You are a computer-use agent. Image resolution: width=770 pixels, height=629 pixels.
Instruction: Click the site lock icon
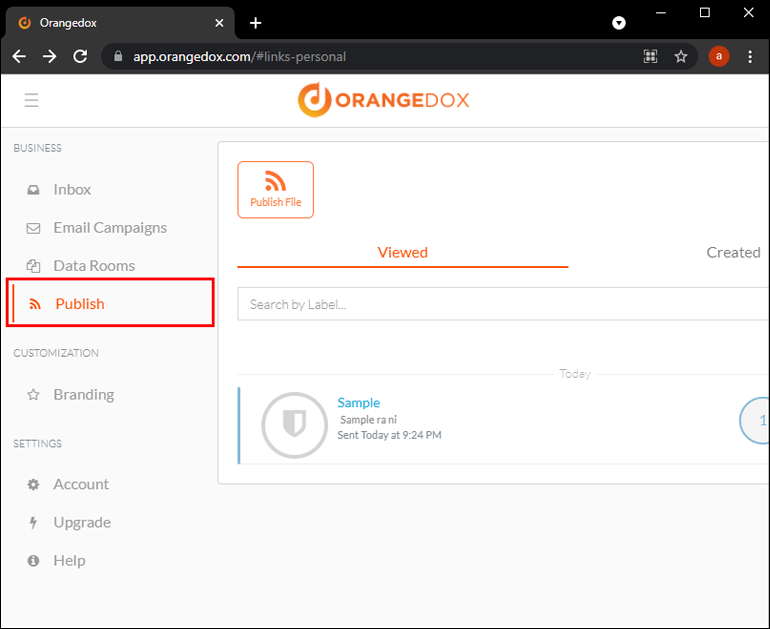point(118,56)
